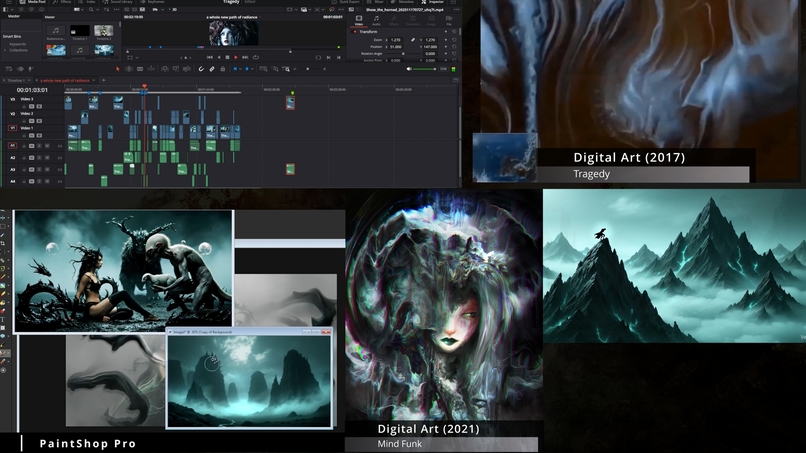Click the Insert Clip toolbar icon

pyautogui.click(x=164, y=69)
